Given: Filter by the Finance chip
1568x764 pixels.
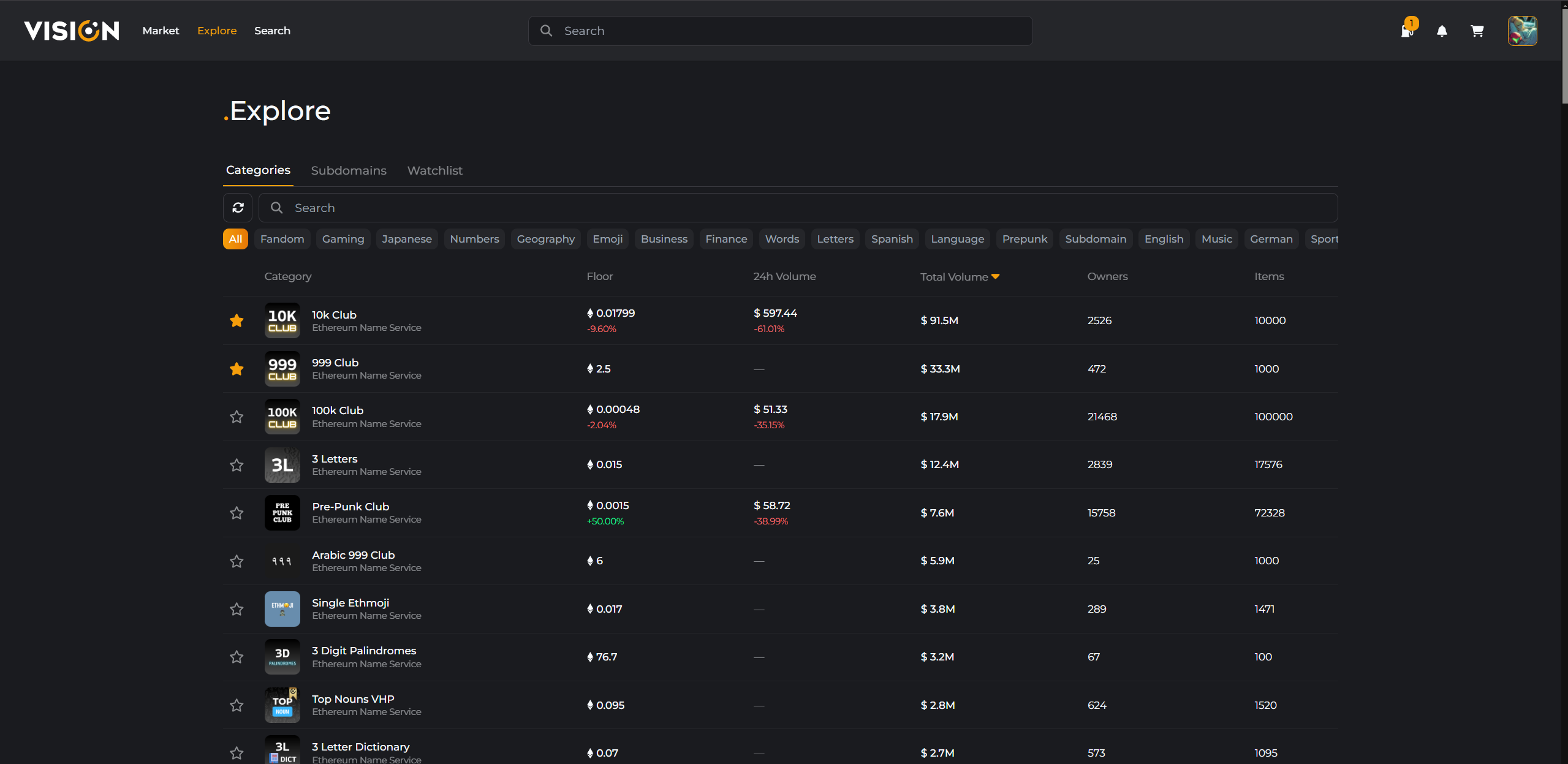Looking at the screenshot, I should (726, 239).
